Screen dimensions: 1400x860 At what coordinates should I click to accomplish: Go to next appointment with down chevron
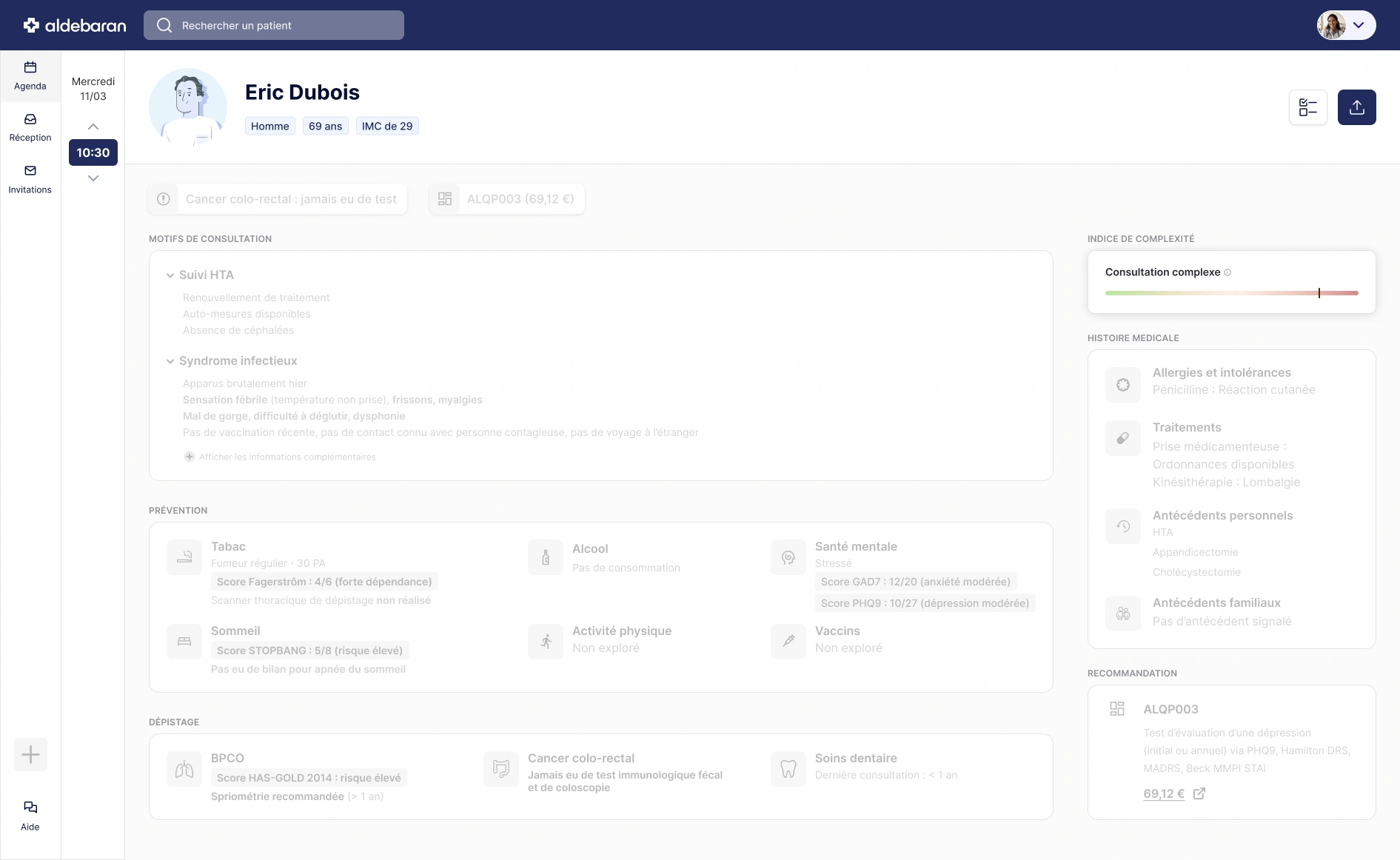pos(93,178)
